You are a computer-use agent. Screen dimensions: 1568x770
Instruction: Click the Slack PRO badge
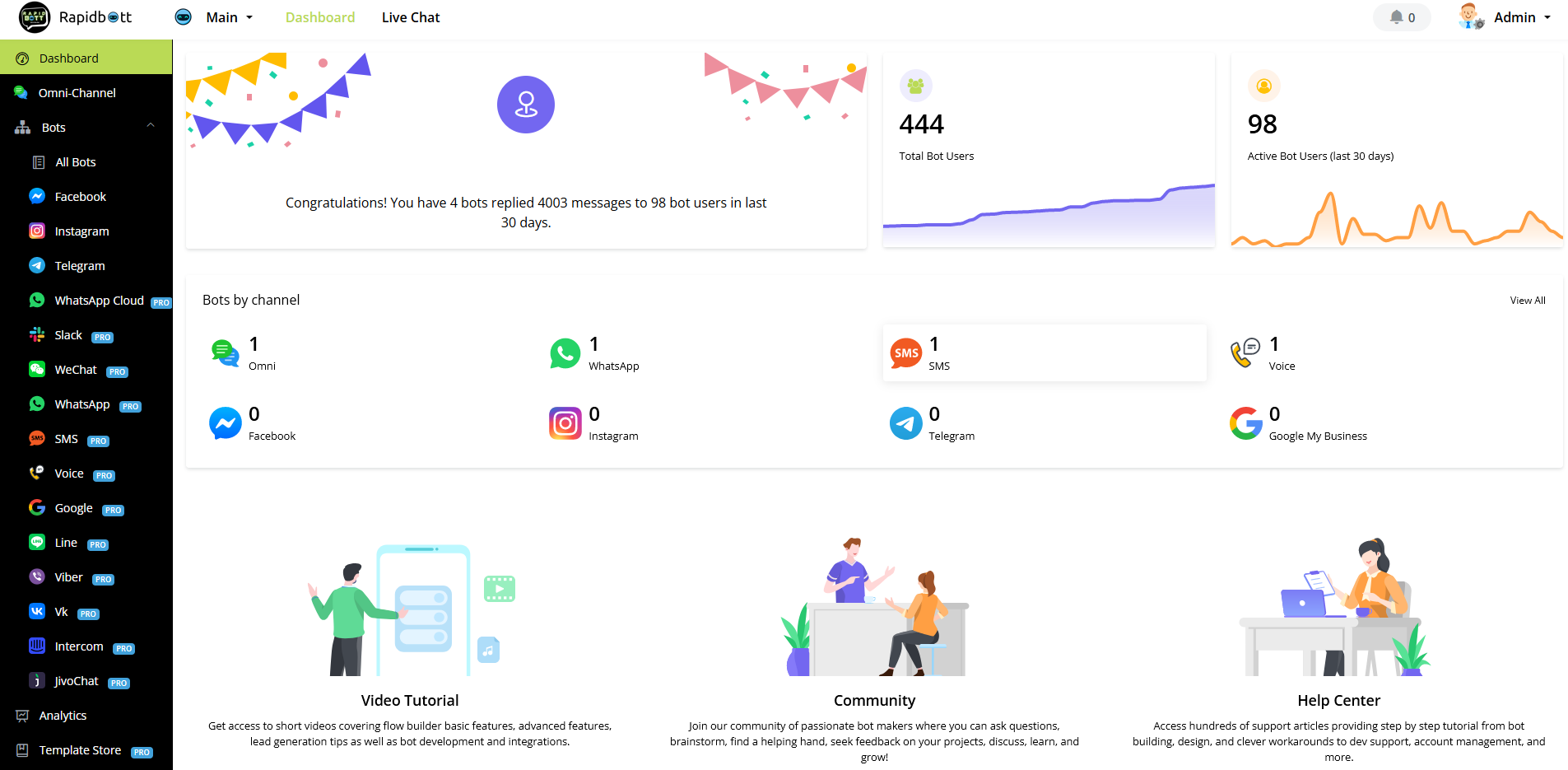[x=102, y=337]
